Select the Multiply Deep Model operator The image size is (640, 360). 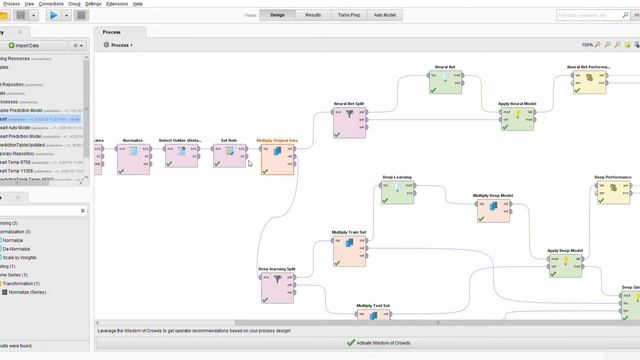[x=493, y=211]
